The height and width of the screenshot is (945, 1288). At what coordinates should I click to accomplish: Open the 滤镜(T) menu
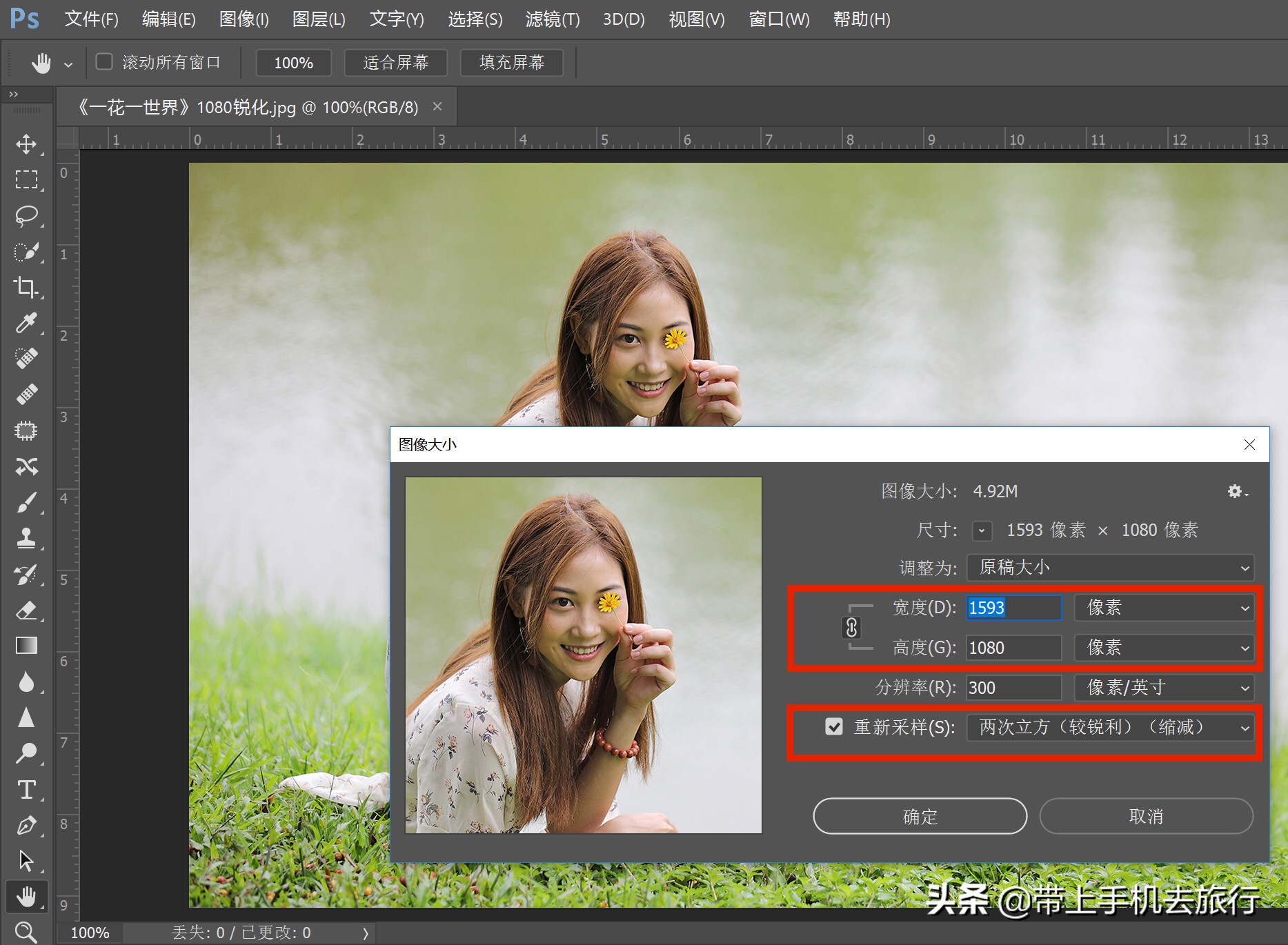552,19
